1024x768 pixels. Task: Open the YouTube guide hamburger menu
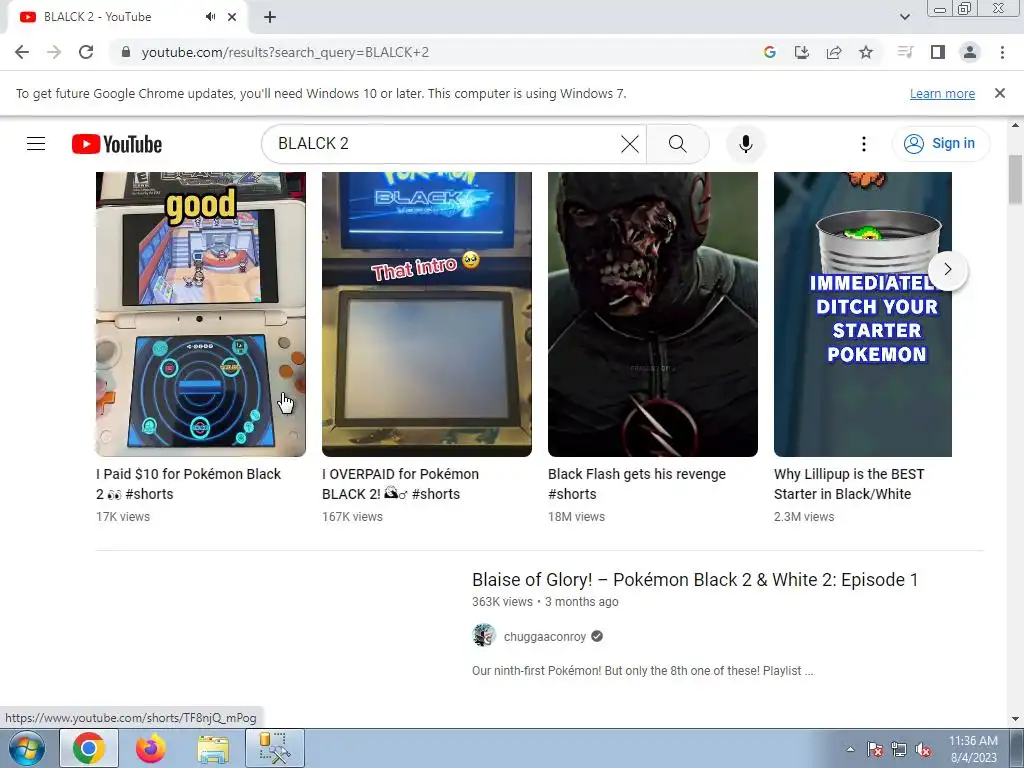36,144
